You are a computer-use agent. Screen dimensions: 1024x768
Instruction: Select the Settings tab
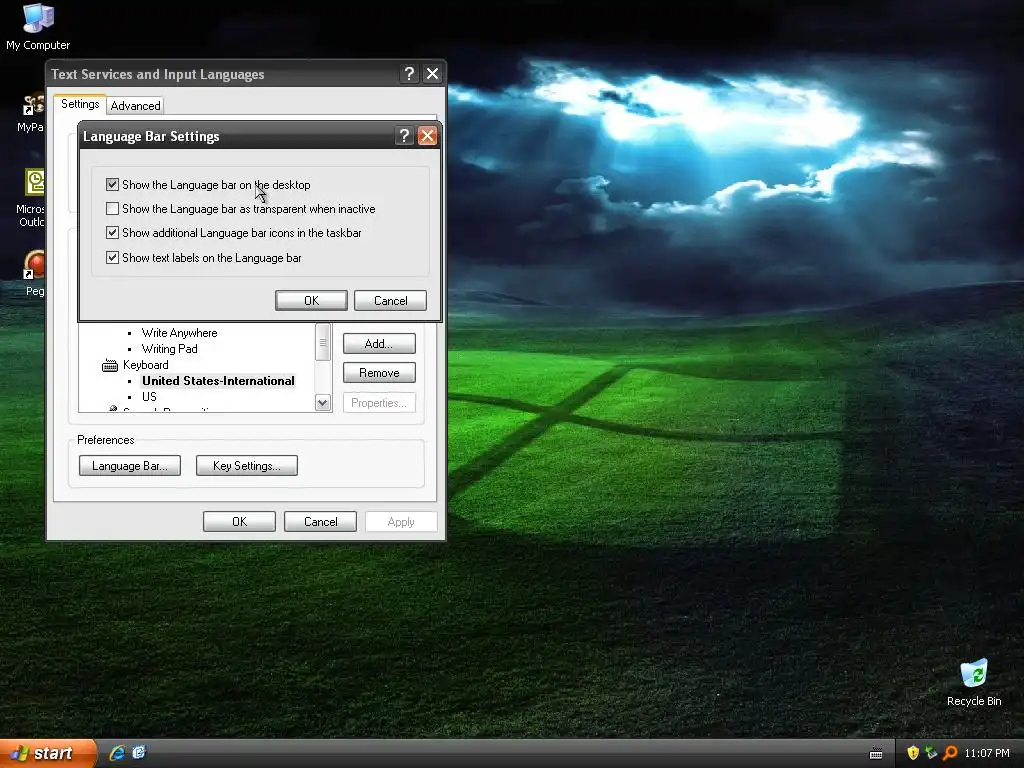click(80, 104)
